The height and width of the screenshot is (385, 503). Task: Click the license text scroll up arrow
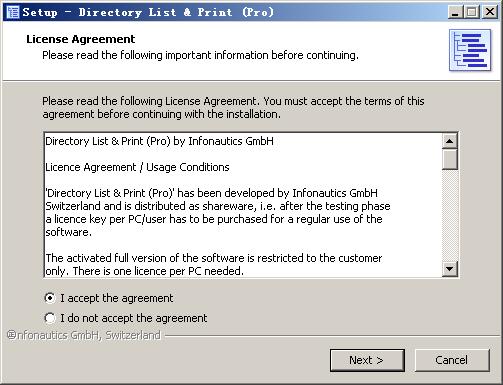450,141
